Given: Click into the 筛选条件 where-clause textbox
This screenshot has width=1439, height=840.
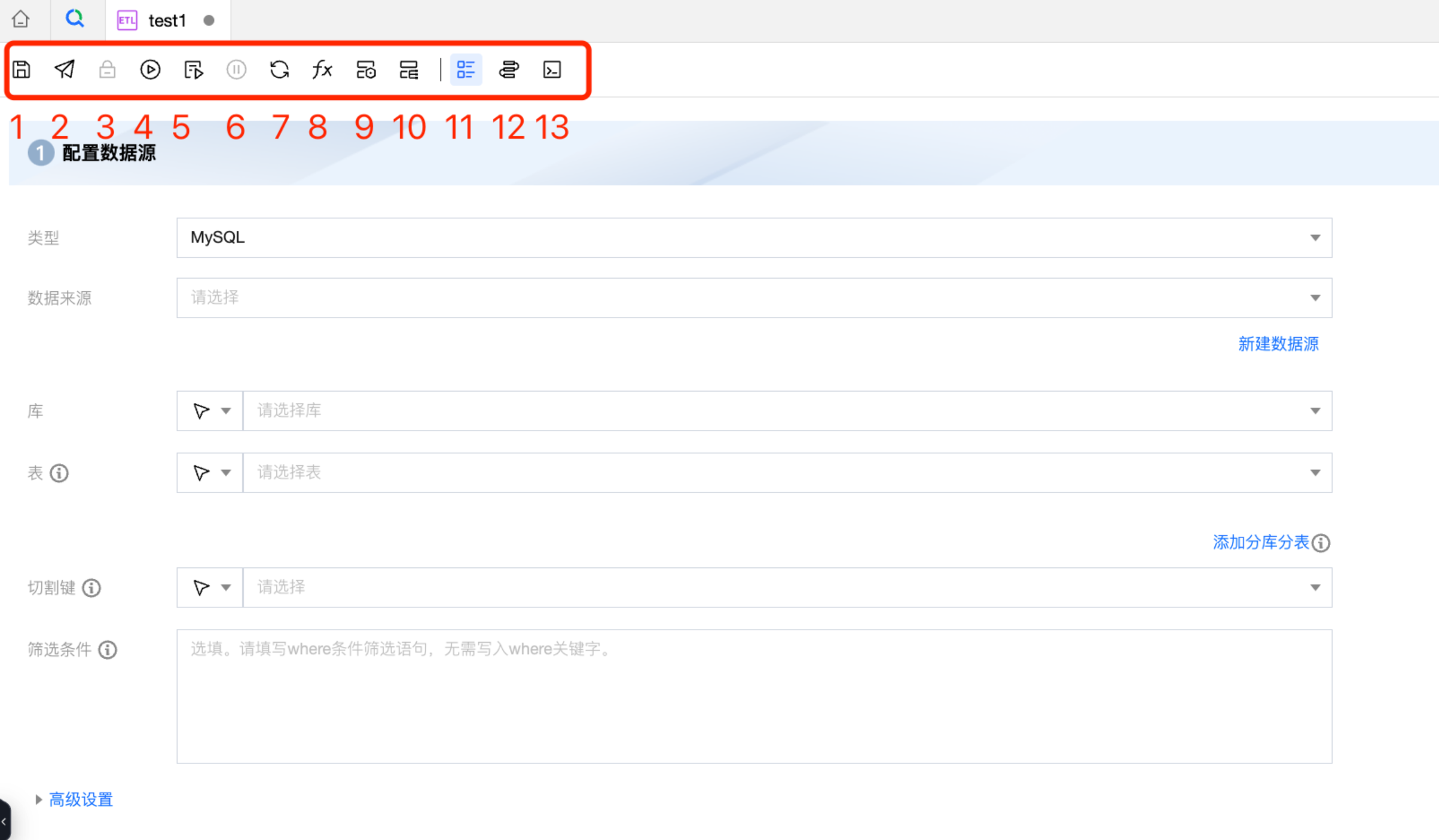Looking at the screenshot, I should click(753, 696).
